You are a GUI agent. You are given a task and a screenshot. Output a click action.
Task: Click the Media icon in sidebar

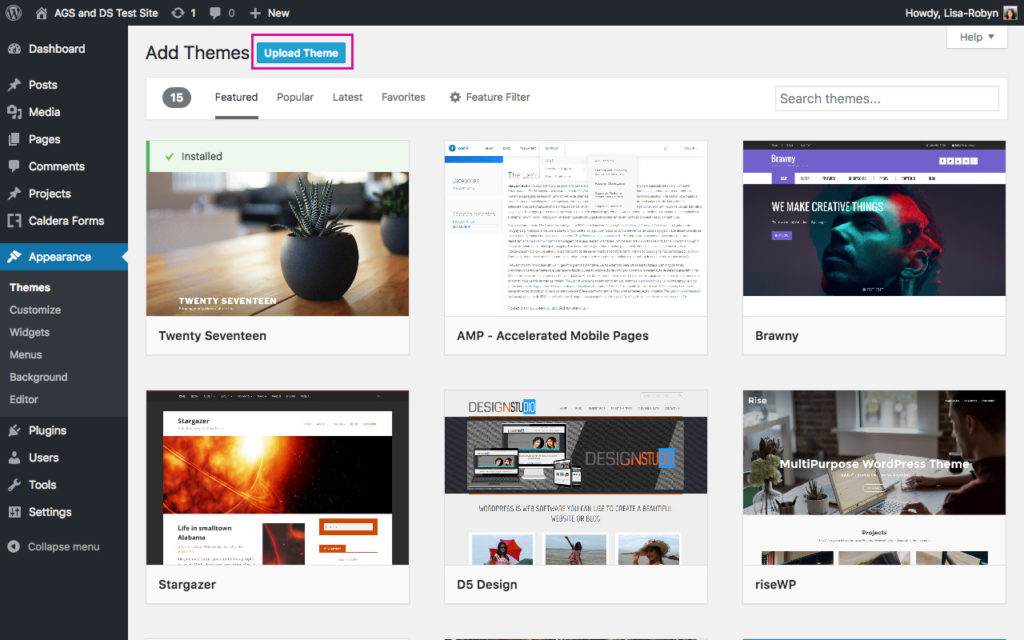[x=14, y=112]
